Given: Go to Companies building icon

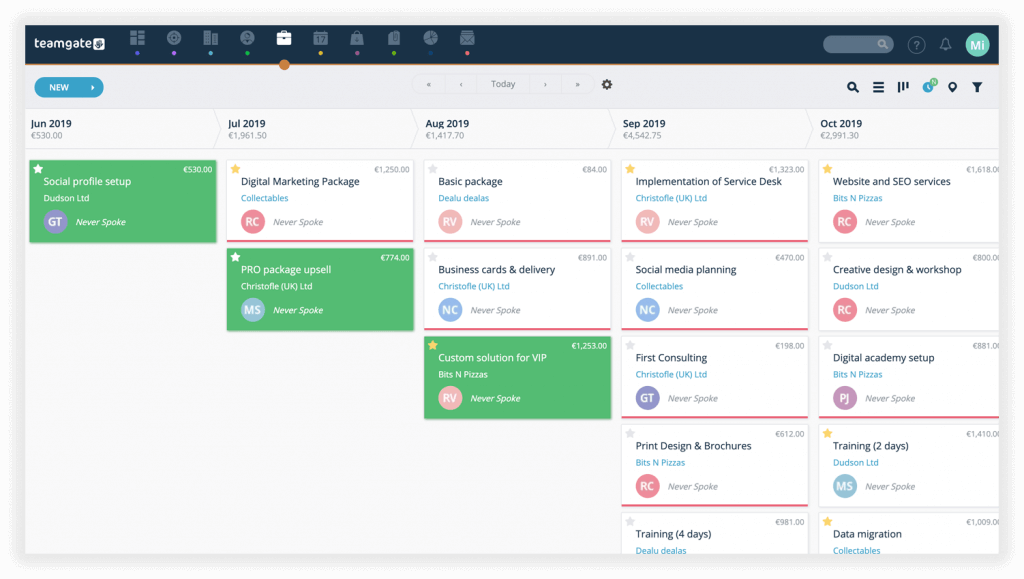Looking at the screenshot, I should [x=210, y=38].
